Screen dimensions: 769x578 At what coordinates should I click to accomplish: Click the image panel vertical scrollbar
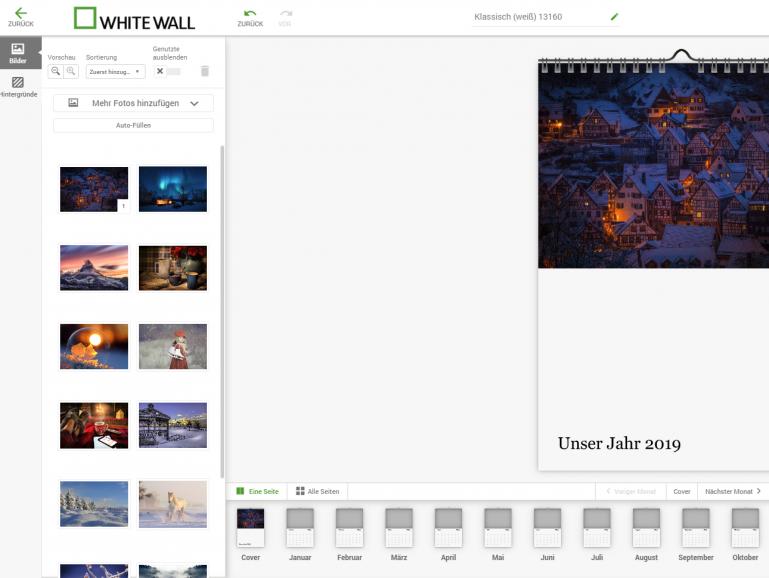click(222, 310)
